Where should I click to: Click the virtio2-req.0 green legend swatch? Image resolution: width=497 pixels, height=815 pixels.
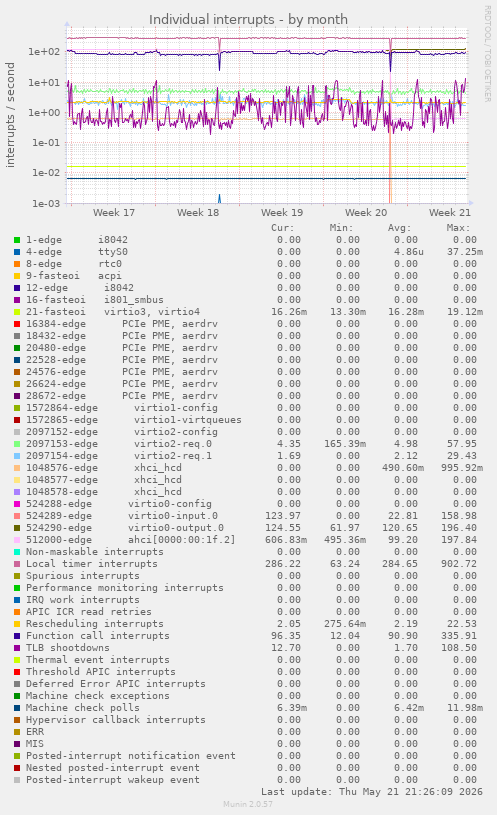17,444
